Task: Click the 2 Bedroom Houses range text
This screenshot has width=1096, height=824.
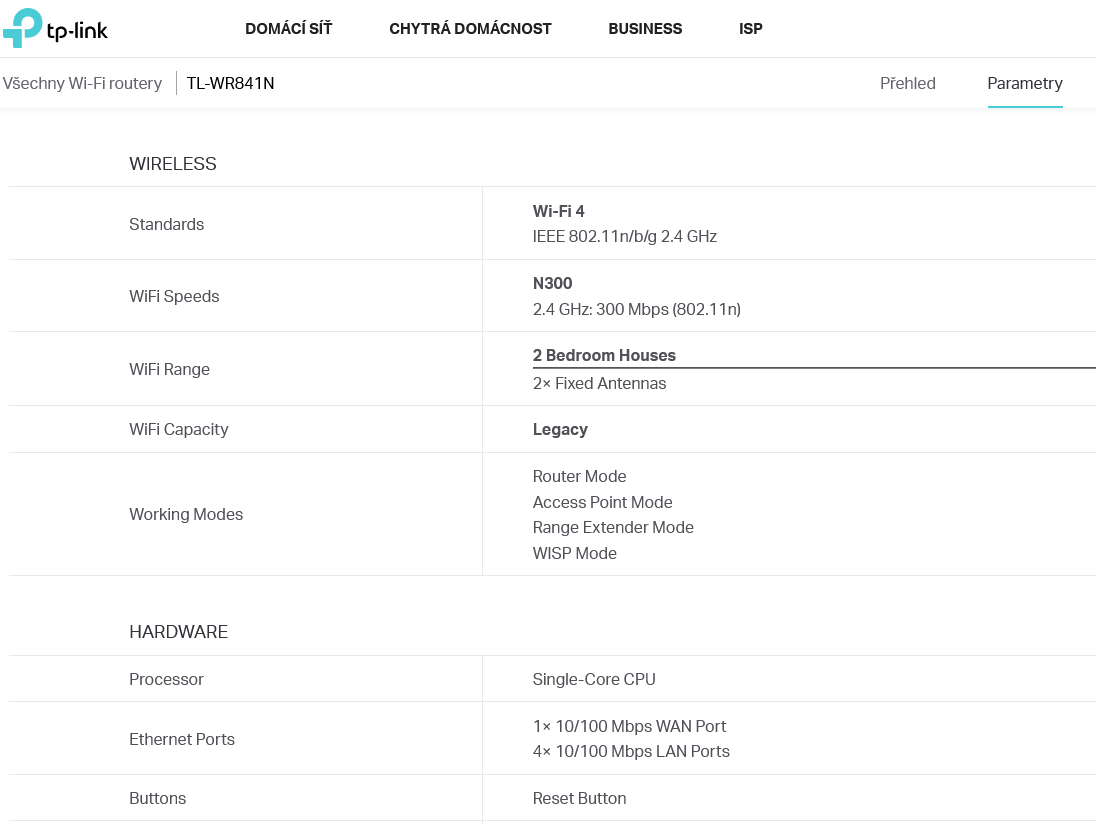Action: coord(604,355)
